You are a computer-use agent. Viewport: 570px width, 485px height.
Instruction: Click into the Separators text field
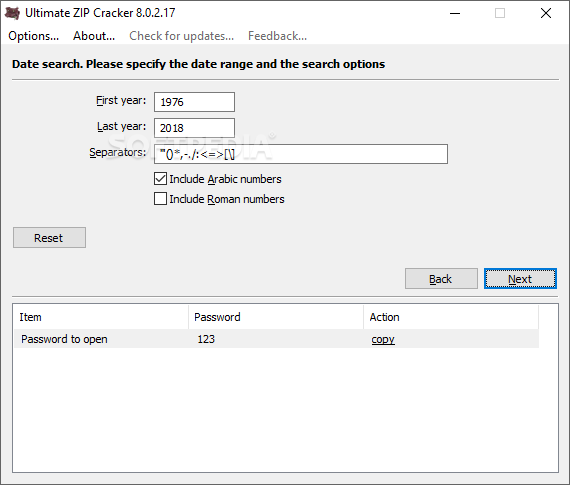301,154
